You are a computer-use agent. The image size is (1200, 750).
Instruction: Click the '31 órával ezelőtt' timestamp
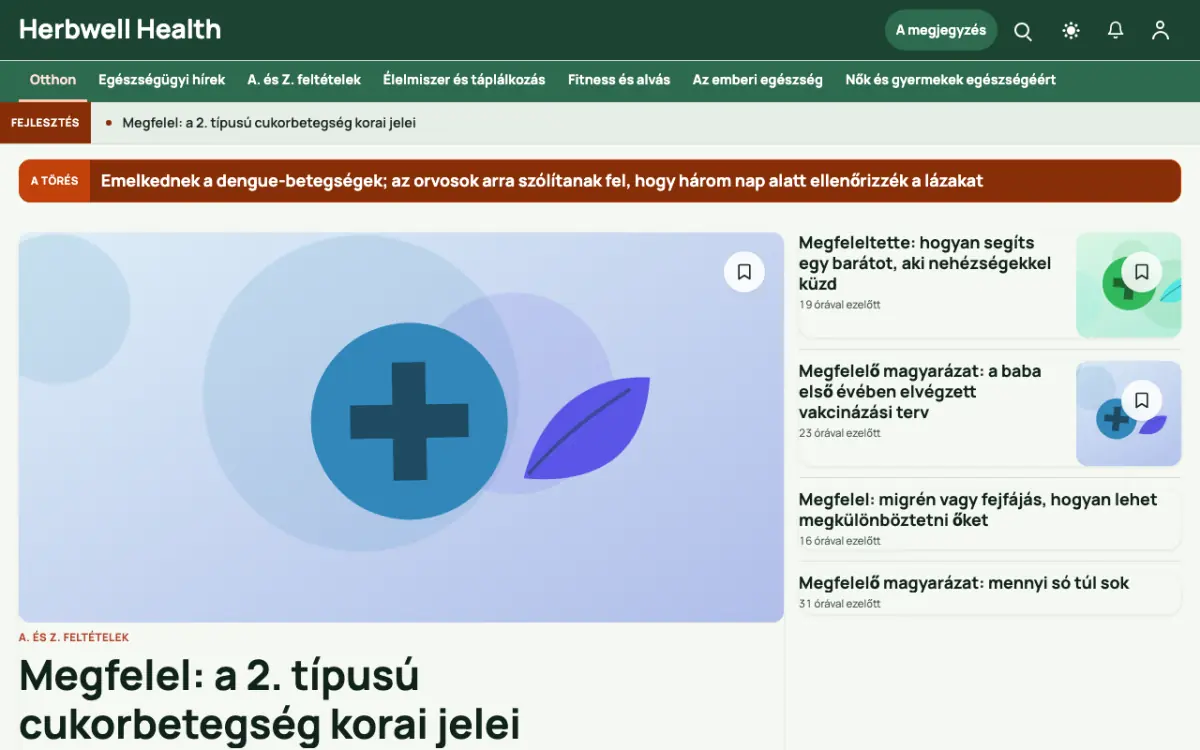point(840,604)
